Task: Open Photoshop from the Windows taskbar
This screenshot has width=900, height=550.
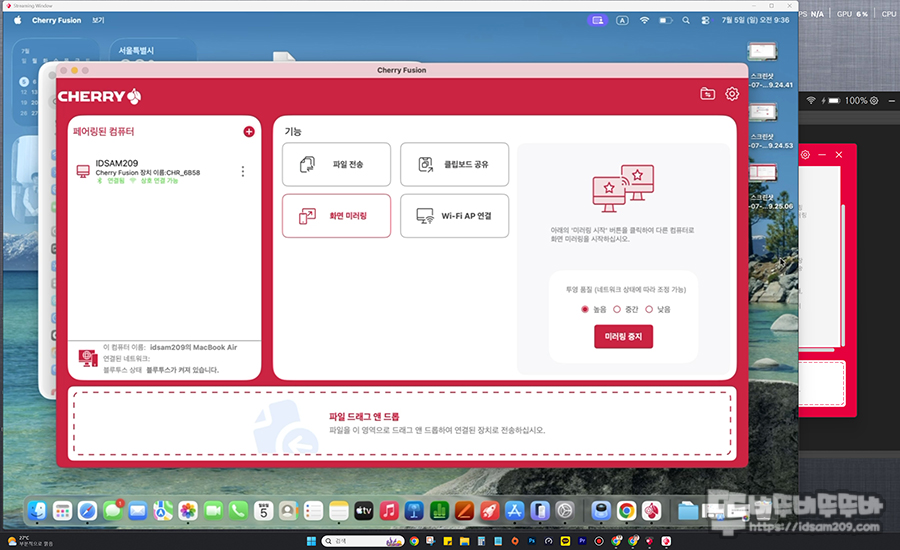Action: pyautogui.click(x=532, y=541)
